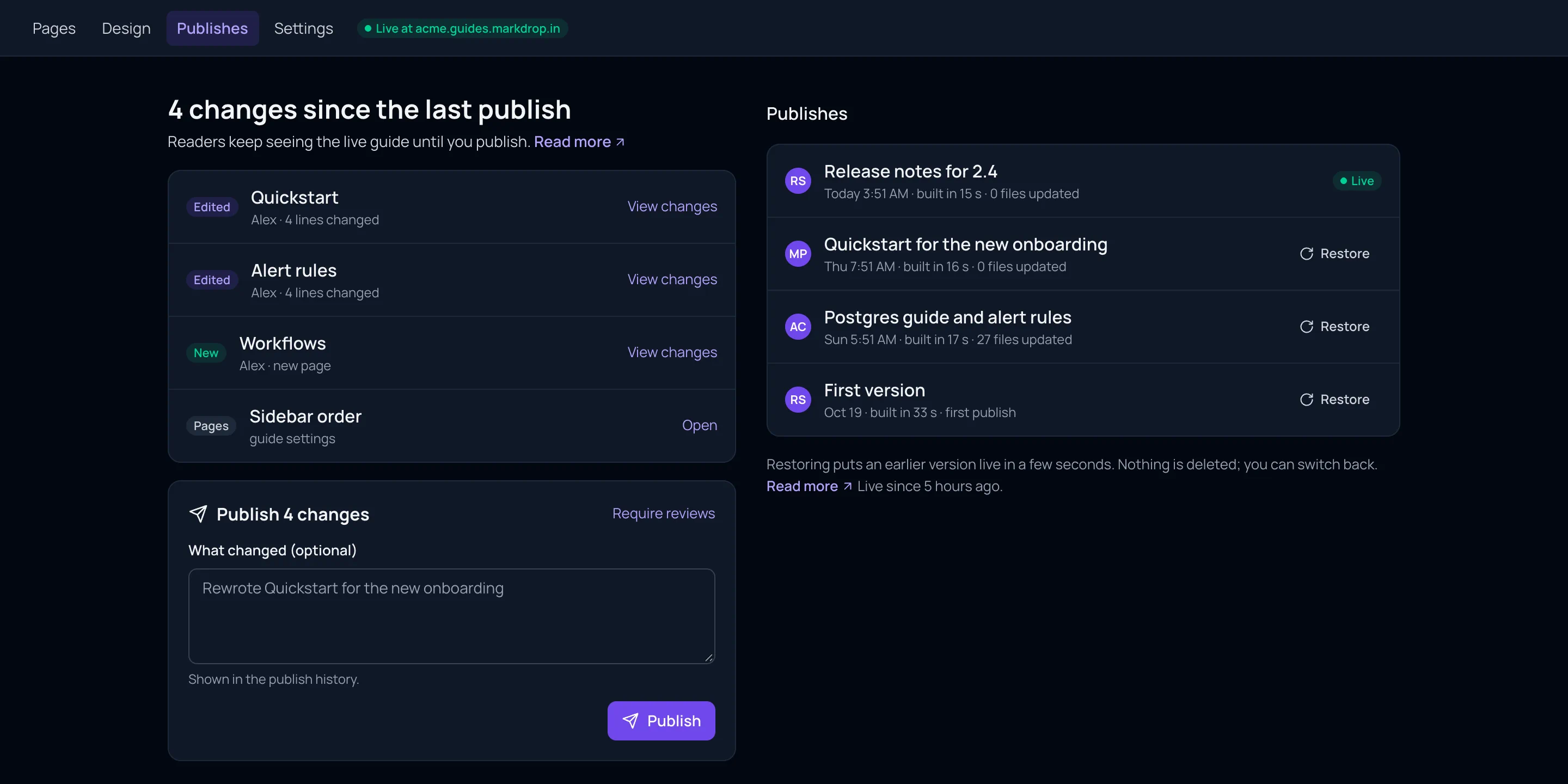Image resolution: width=1568 pixels, height=784 pixels.
Task: Click the RS avatar on Release notes for 2.4
Action: (x=798, y=181)
